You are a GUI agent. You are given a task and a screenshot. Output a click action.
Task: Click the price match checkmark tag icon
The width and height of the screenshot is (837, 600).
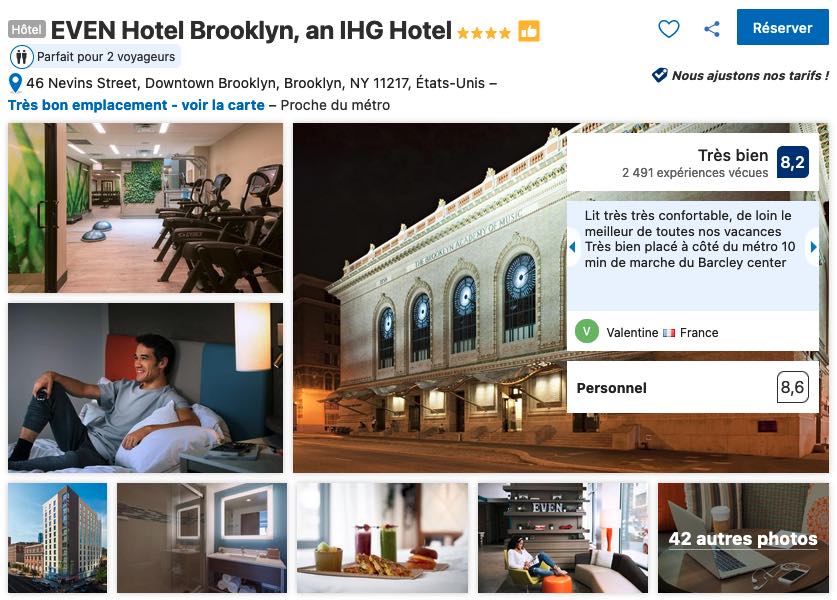click(x=659, y=75)
